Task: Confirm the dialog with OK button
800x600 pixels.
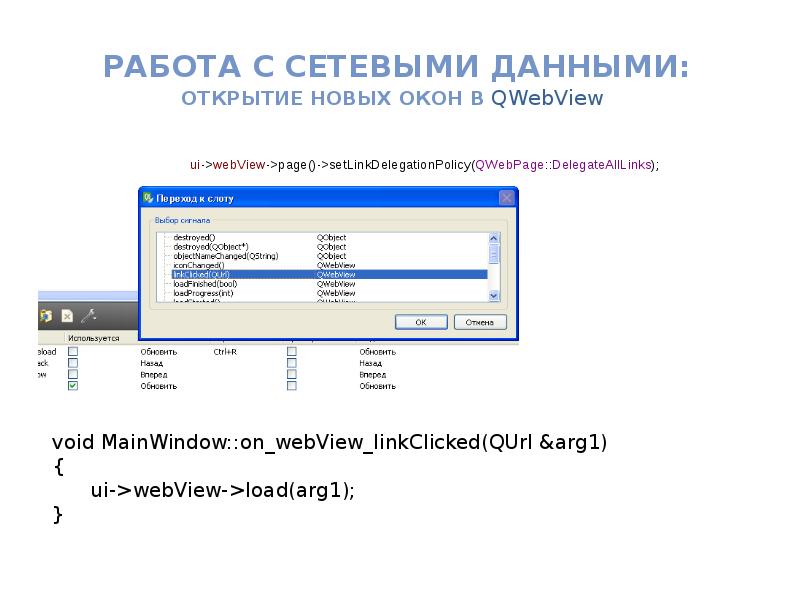Action: click(x=421, y=322)
